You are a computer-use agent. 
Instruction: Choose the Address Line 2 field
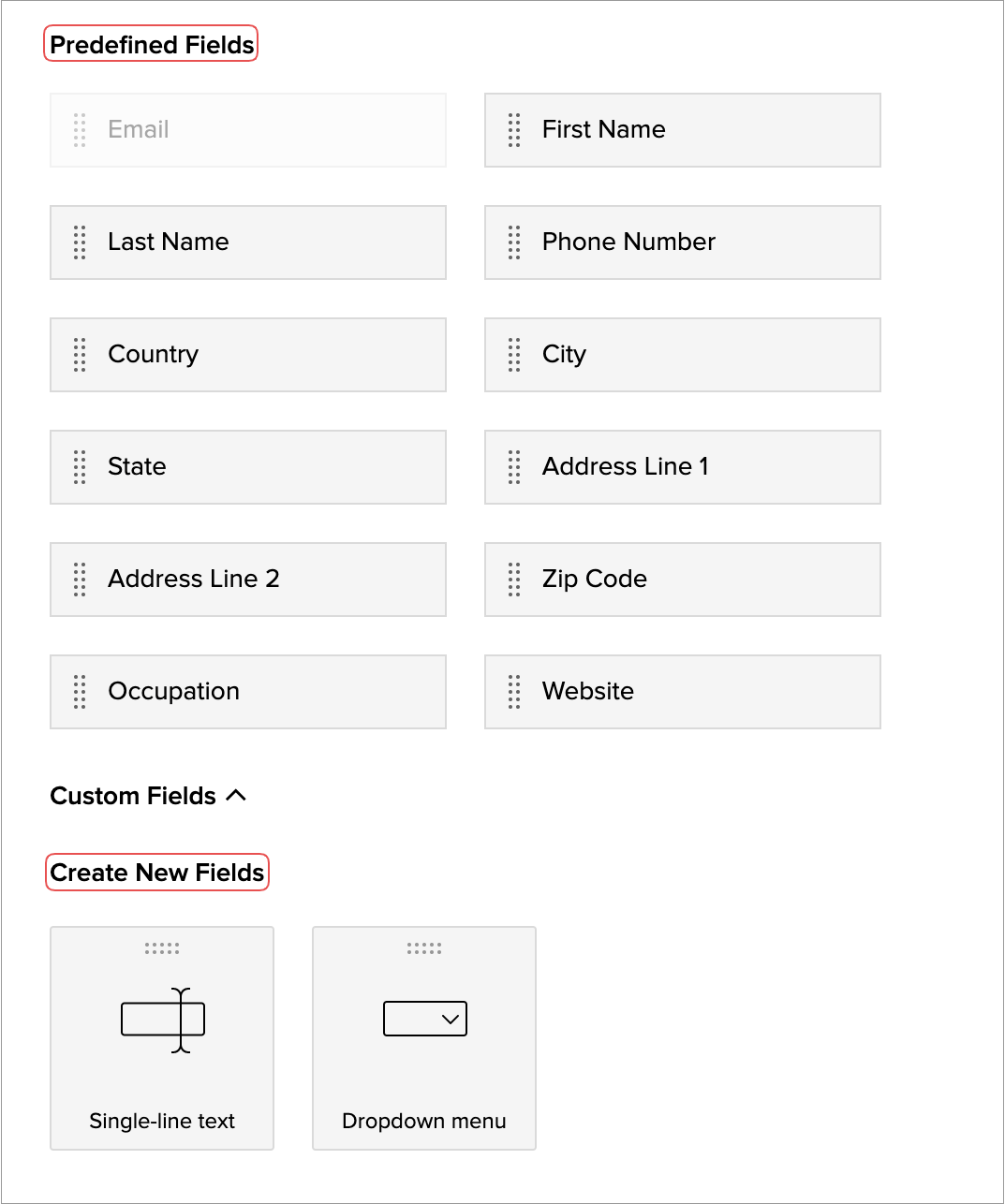247,580
